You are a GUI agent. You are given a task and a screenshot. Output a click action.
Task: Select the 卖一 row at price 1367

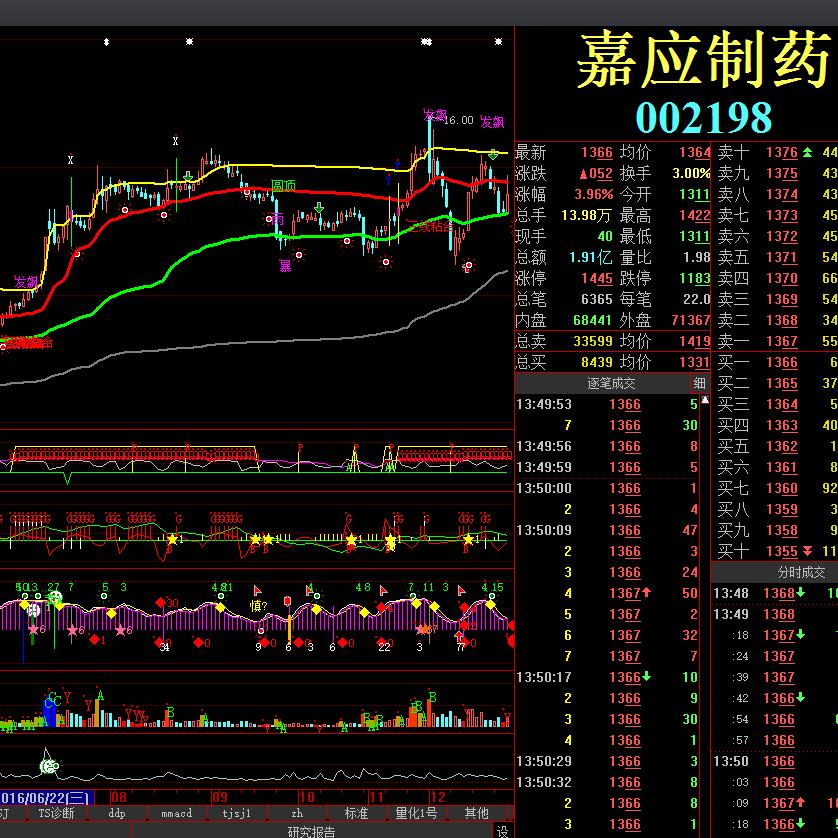tap(777, 342)
